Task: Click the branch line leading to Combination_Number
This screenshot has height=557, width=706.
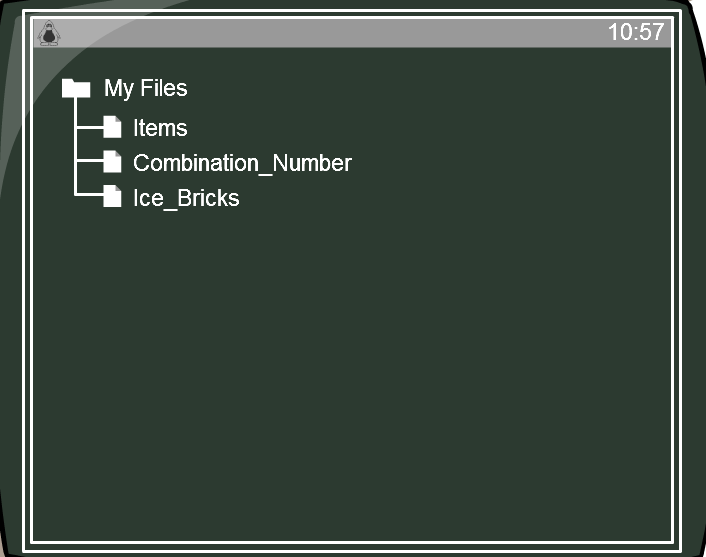Action: pos(90,160)
